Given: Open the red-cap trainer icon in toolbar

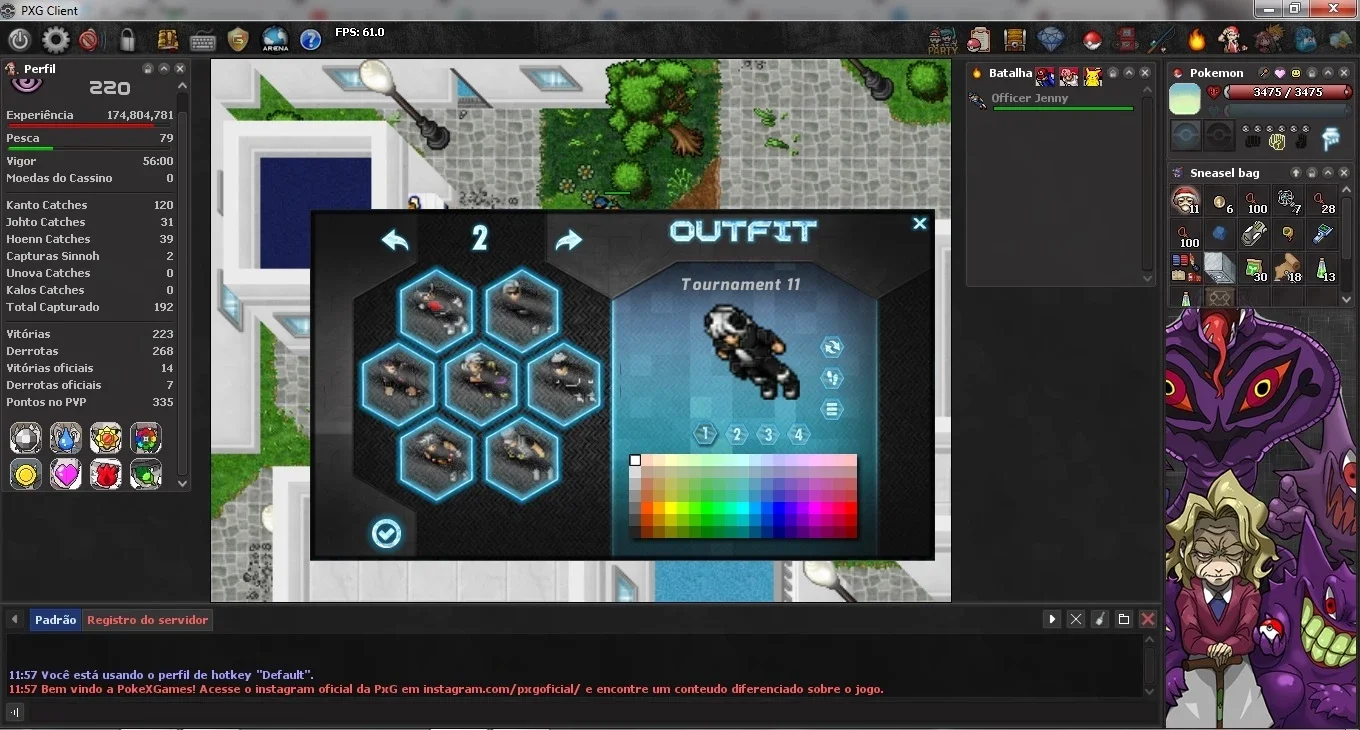Looking at the screenshot, I should tap(1232, 40).
